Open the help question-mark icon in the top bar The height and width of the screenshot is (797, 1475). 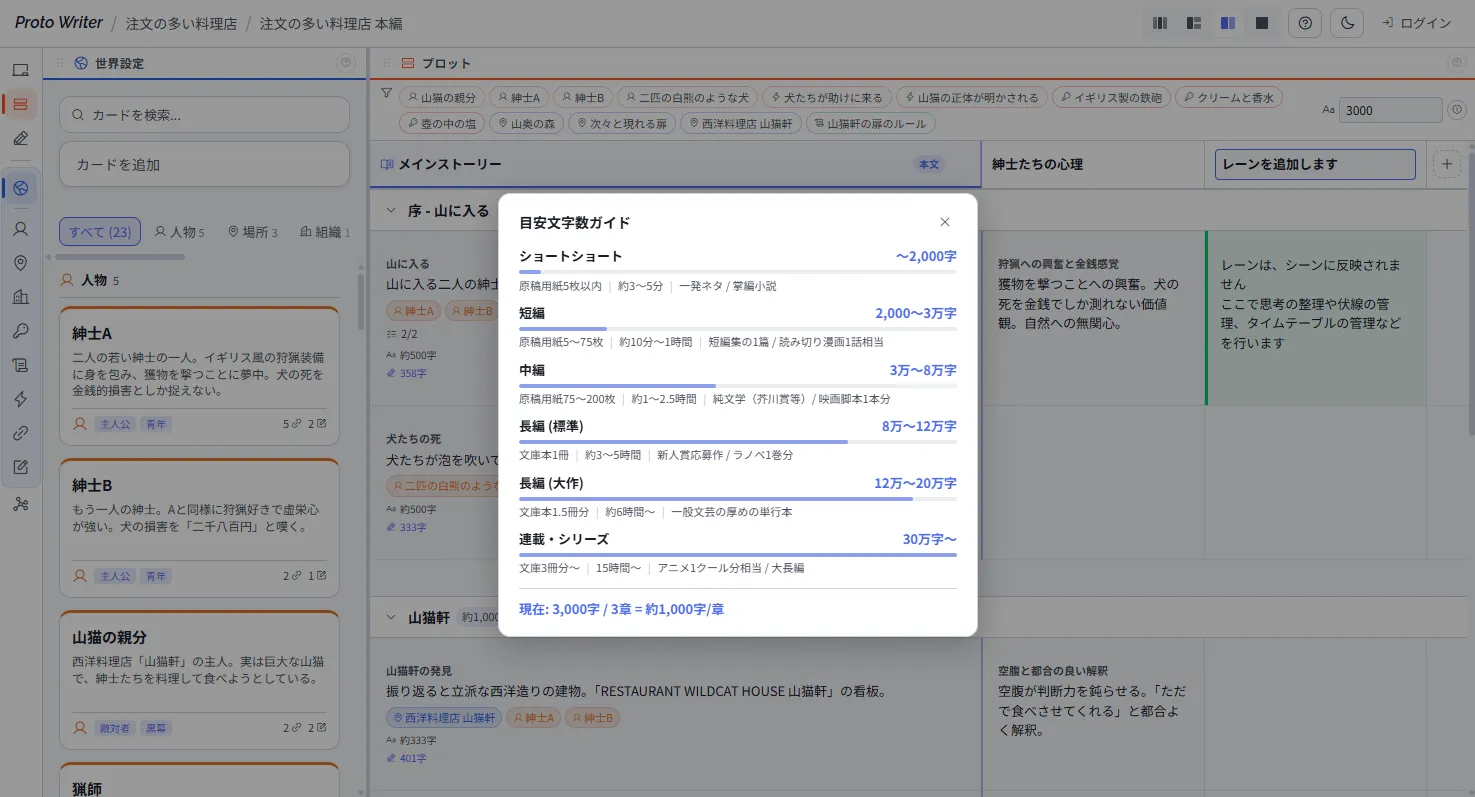click(1304, 23)
